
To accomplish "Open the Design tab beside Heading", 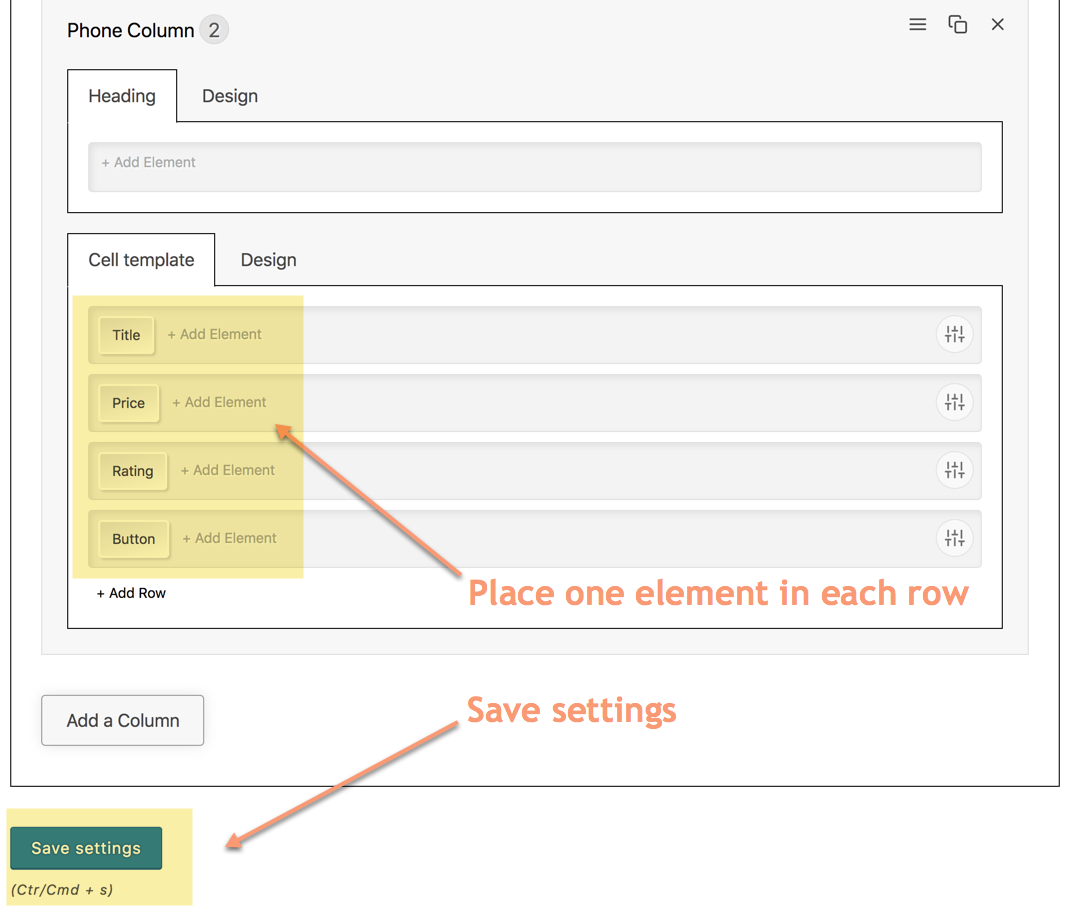I will coord(230,96).
